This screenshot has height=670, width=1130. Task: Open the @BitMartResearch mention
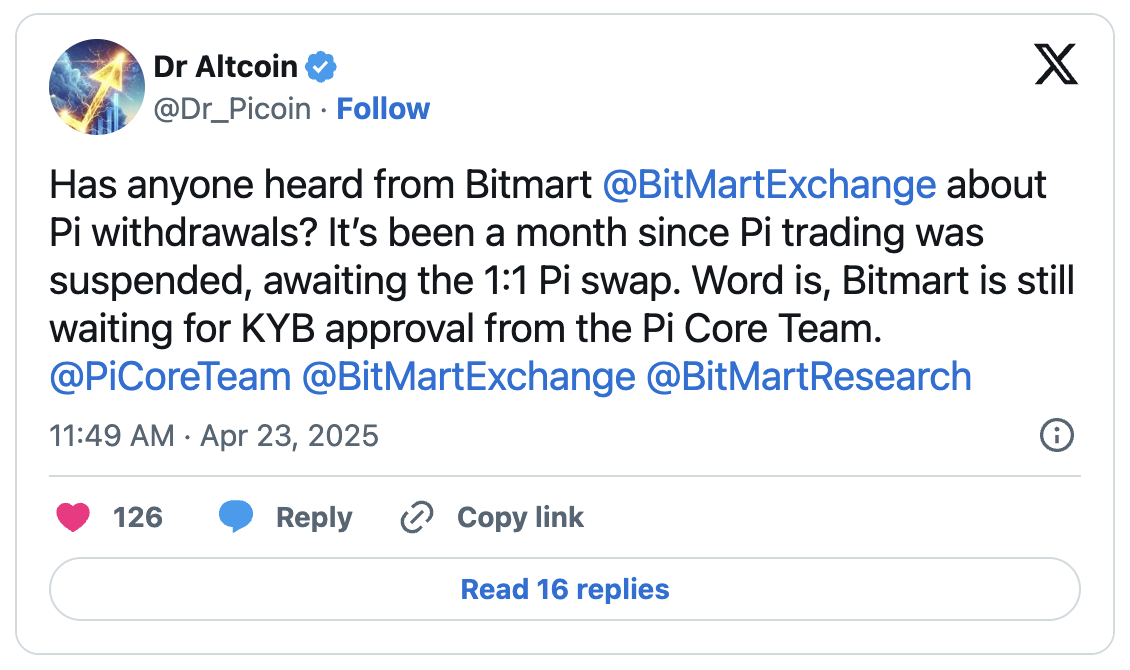809,377
